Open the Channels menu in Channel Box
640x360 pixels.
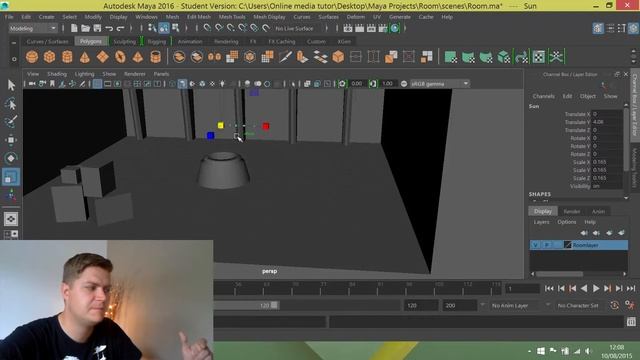pos(543,96)
